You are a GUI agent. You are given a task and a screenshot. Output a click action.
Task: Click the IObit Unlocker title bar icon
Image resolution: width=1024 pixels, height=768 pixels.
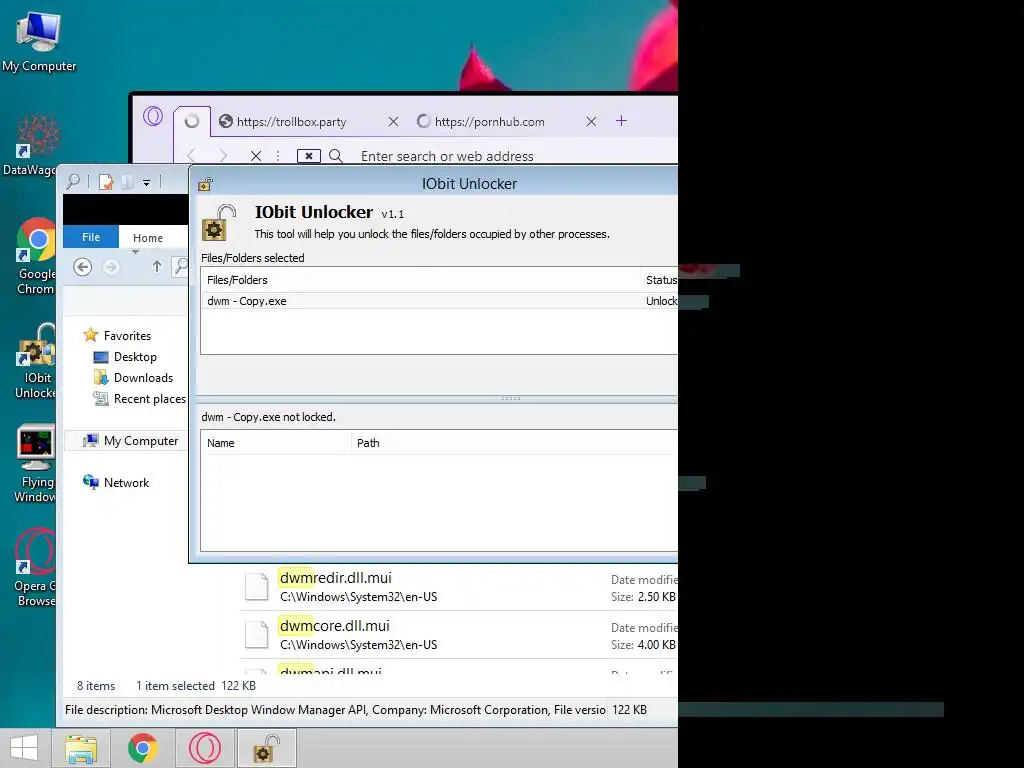(205, 184)
